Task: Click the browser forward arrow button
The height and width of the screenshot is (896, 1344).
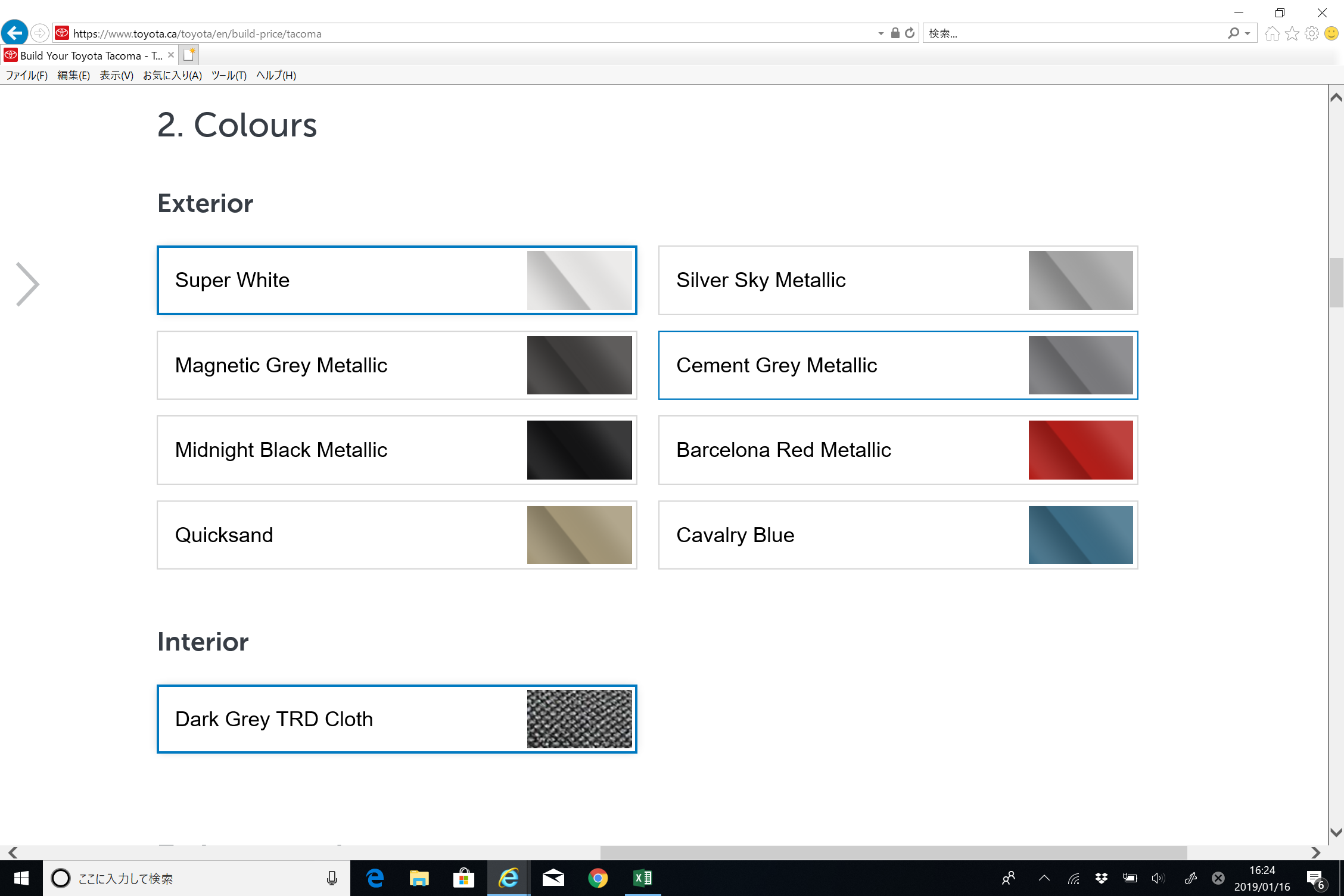Action: point(40,33)
